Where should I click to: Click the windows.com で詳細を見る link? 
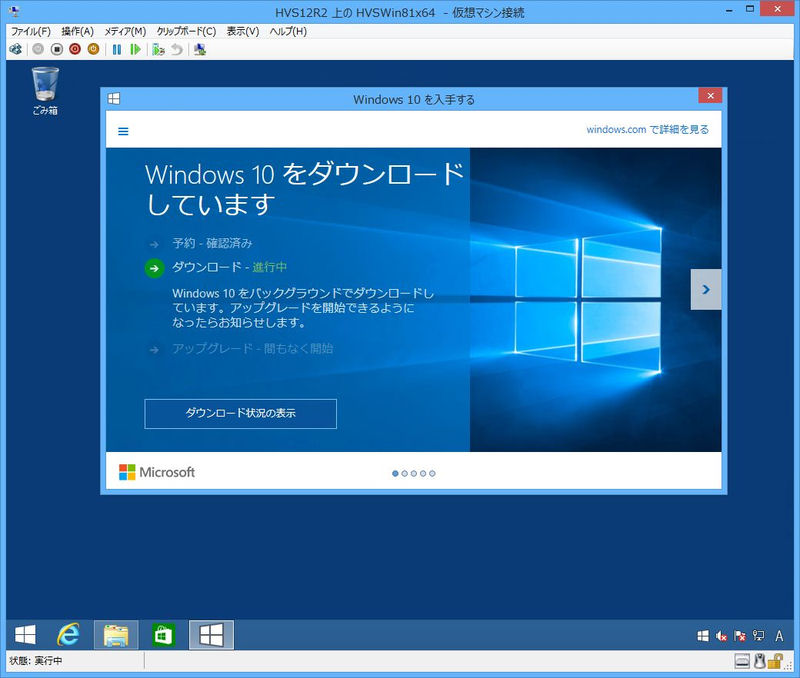tap(647, 130)
